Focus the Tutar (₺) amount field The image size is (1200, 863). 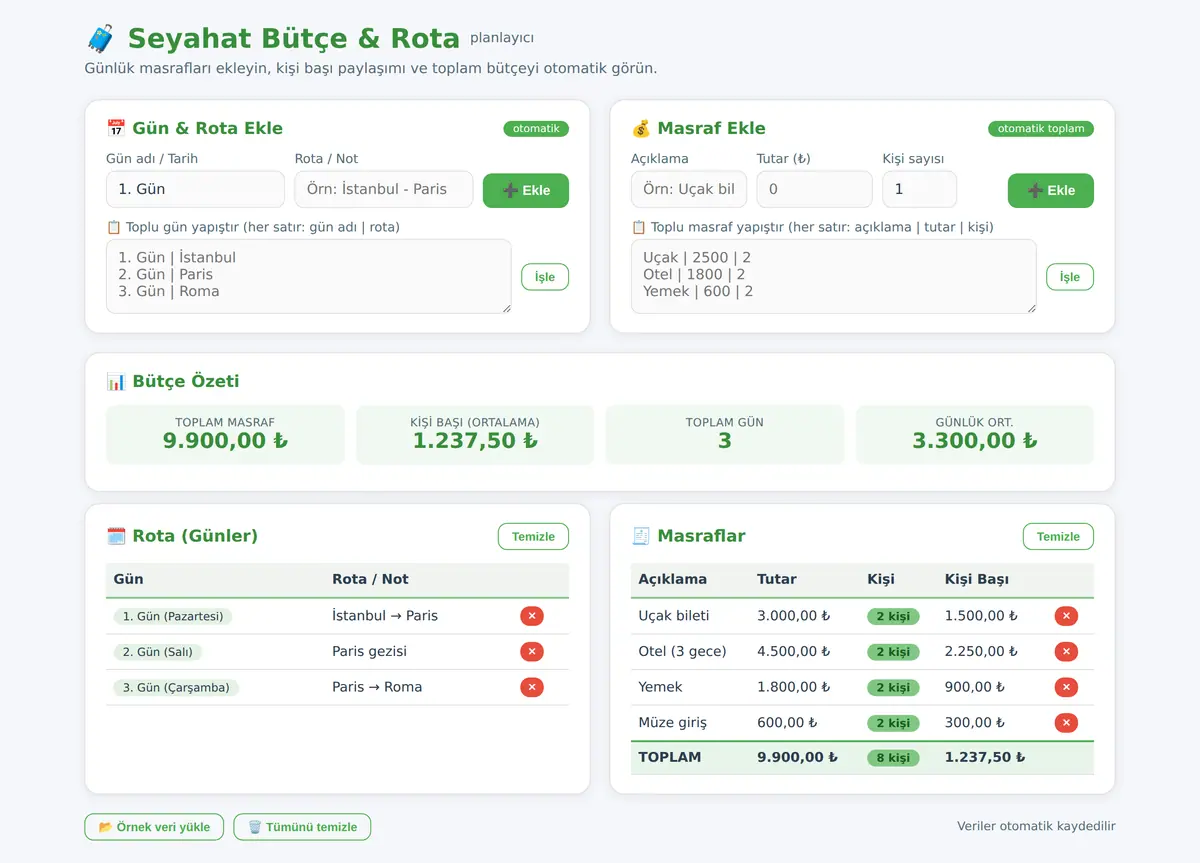[815, 189]
